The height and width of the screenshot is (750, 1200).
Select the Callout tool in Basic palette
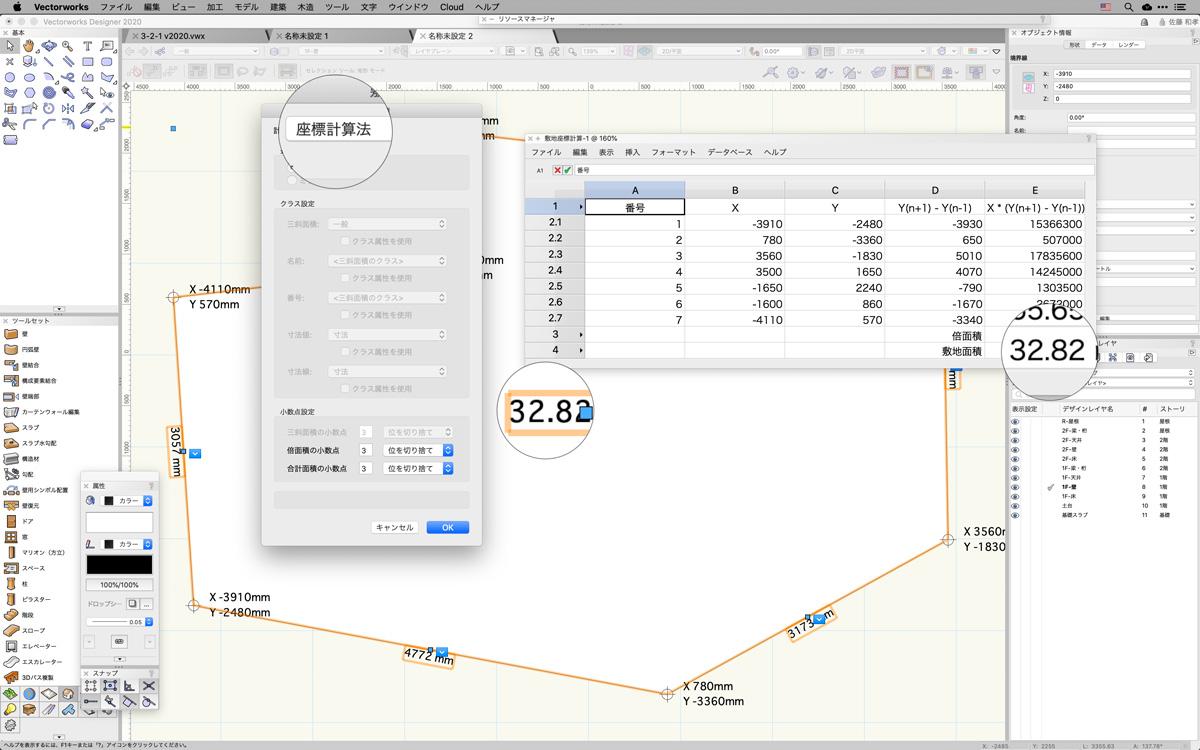click(x=107, y=46)
